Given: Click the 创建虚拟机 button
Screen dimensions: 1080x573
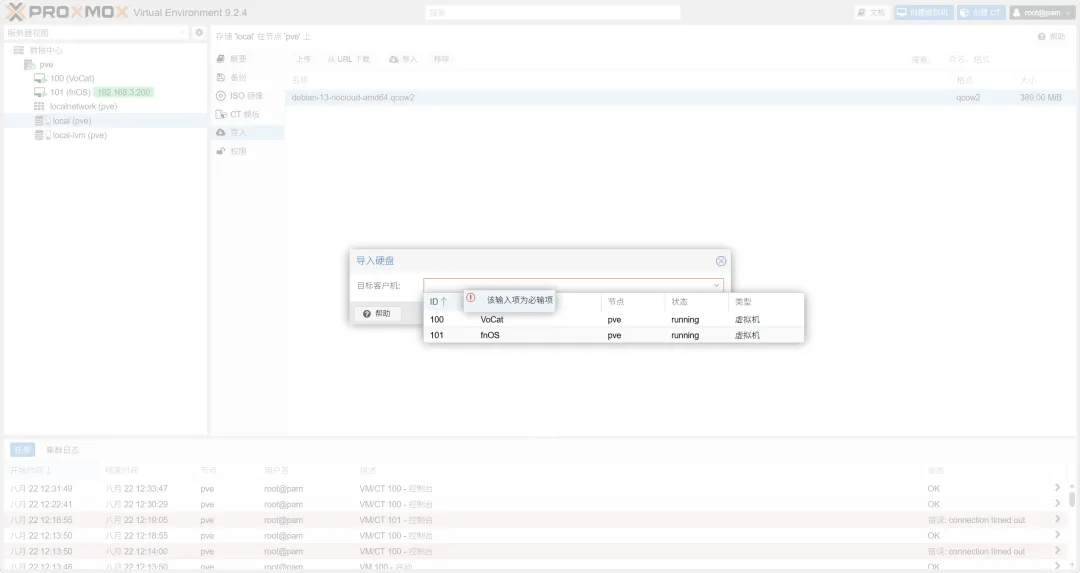Looking at the screenshot, I should click(x=923, y=12).
